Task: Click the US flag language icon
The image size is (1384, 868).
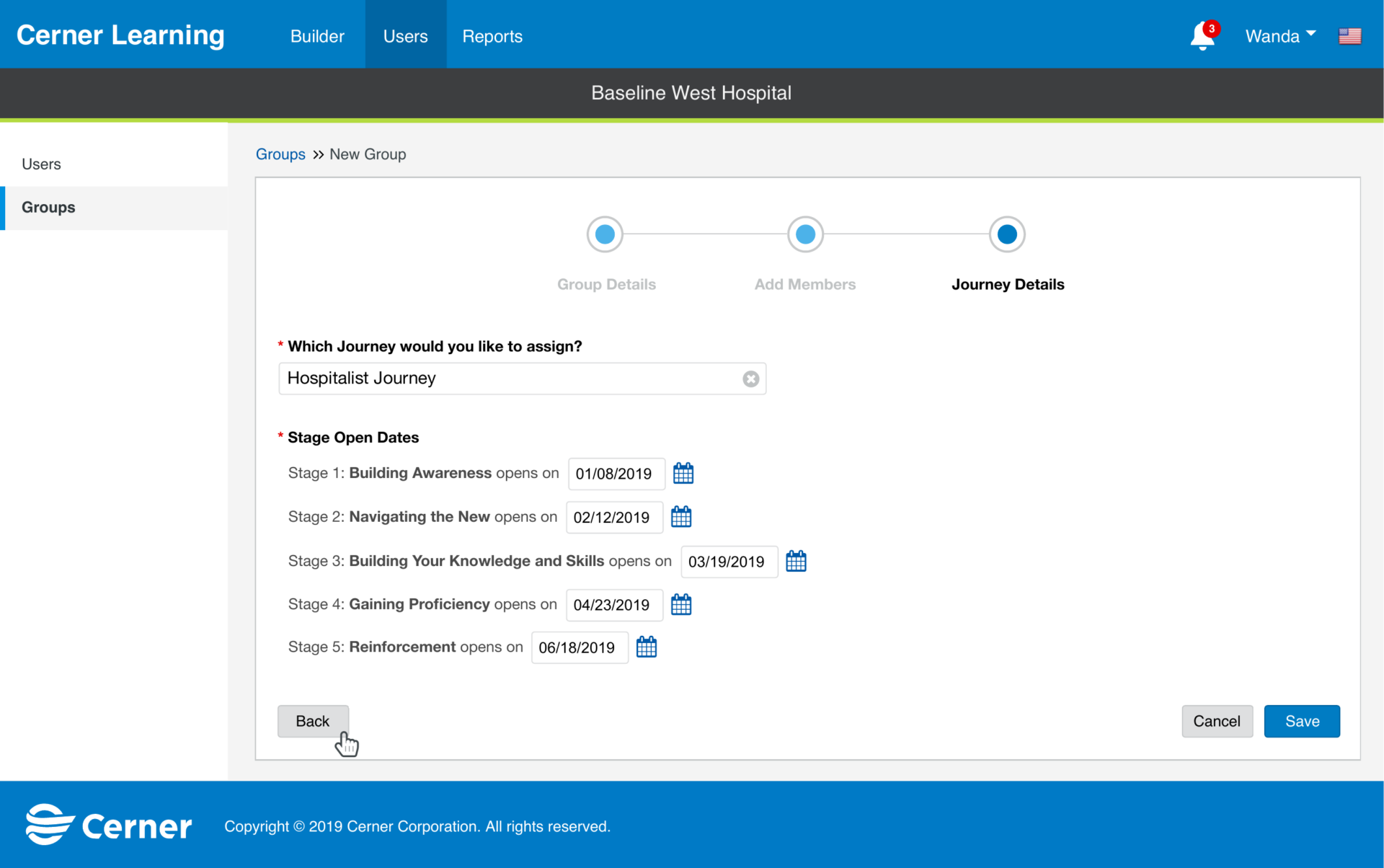Action: click(1349, 36)
